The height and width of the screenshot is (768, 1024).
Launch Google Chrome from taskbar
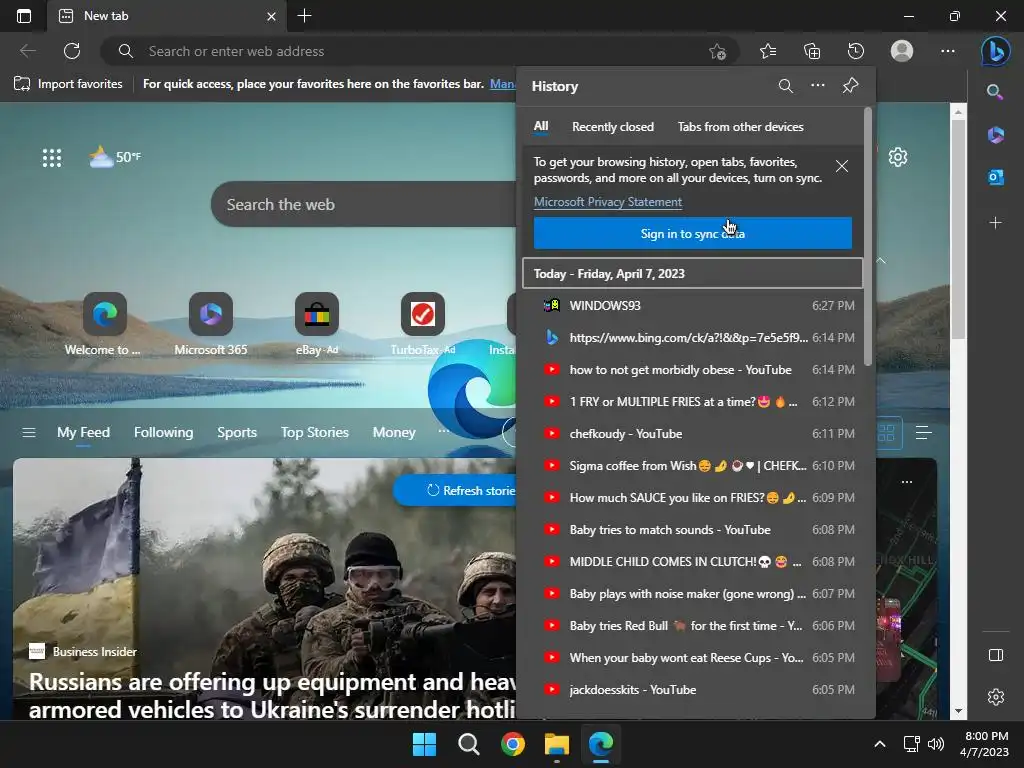point(513,744)
